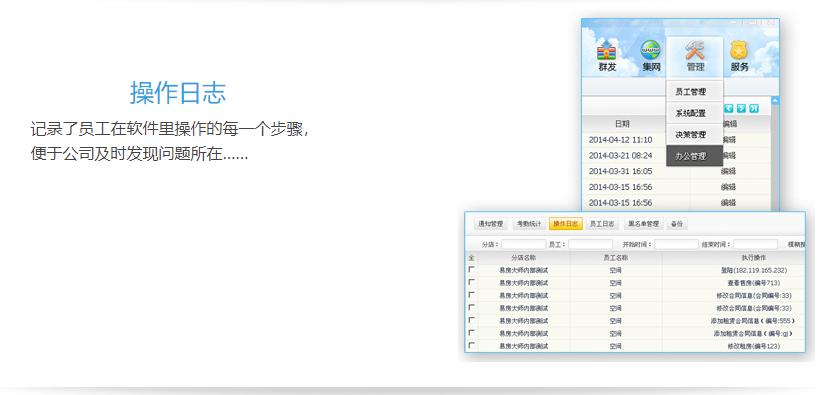Go to the previous page arrow icon
Viewport: 827px width, 395px height.
click(729, 108)
